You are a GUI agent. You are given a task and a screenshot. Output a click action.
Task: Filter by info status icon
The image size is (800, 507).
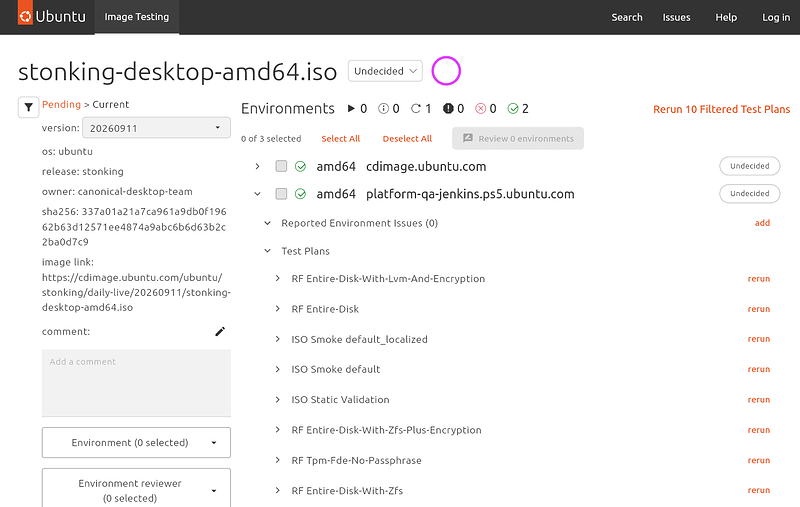coord(383,109)
